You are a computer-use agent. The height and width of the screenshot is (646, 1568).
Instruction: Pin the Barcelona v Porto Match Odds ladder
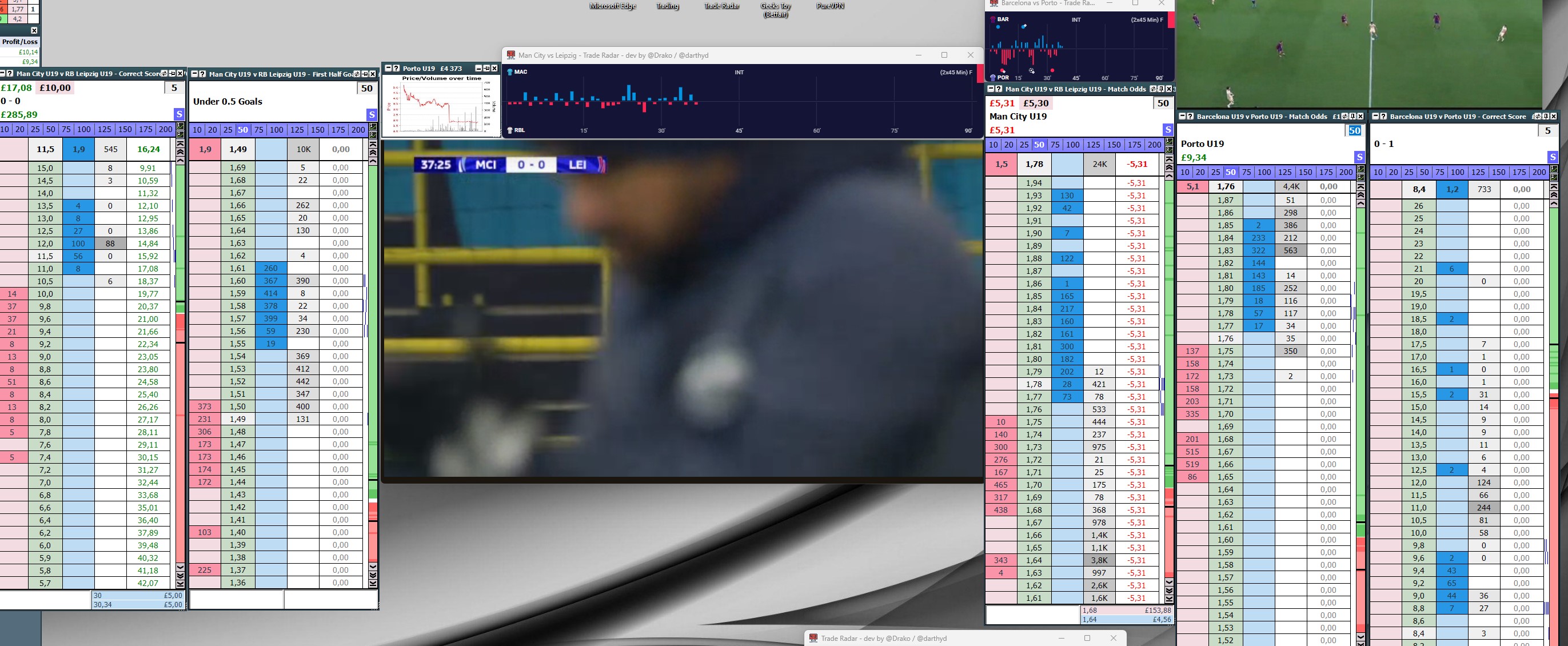pos(1352,116)
